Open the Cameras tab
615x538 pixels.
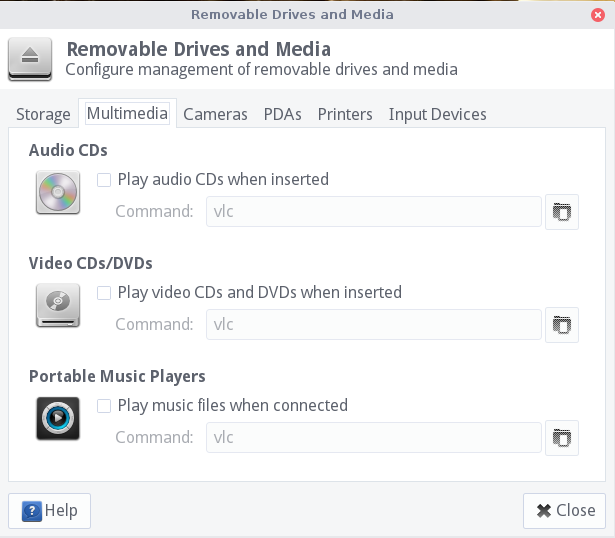tap(215, 114)
